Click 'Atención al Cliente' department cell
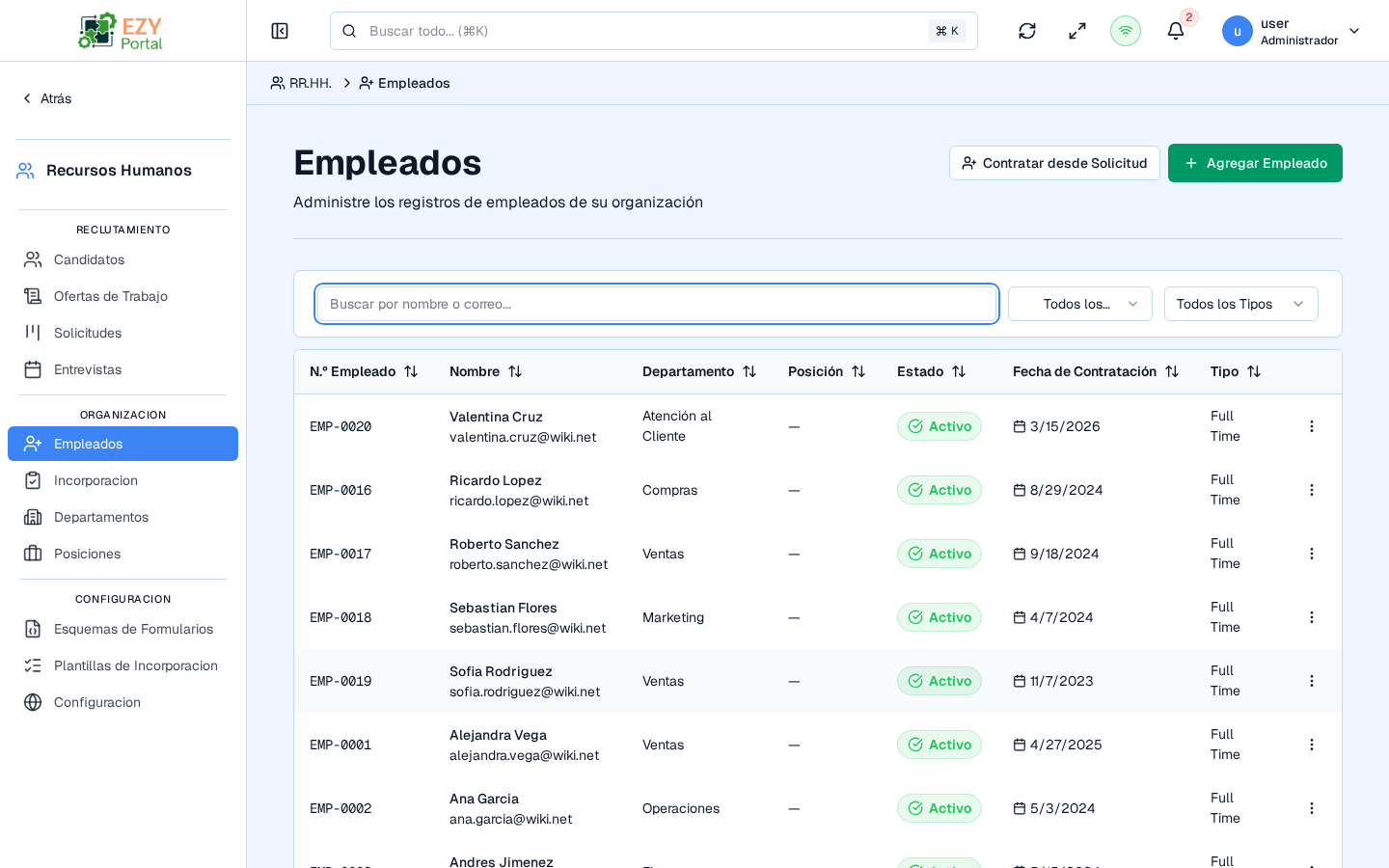 677,426
